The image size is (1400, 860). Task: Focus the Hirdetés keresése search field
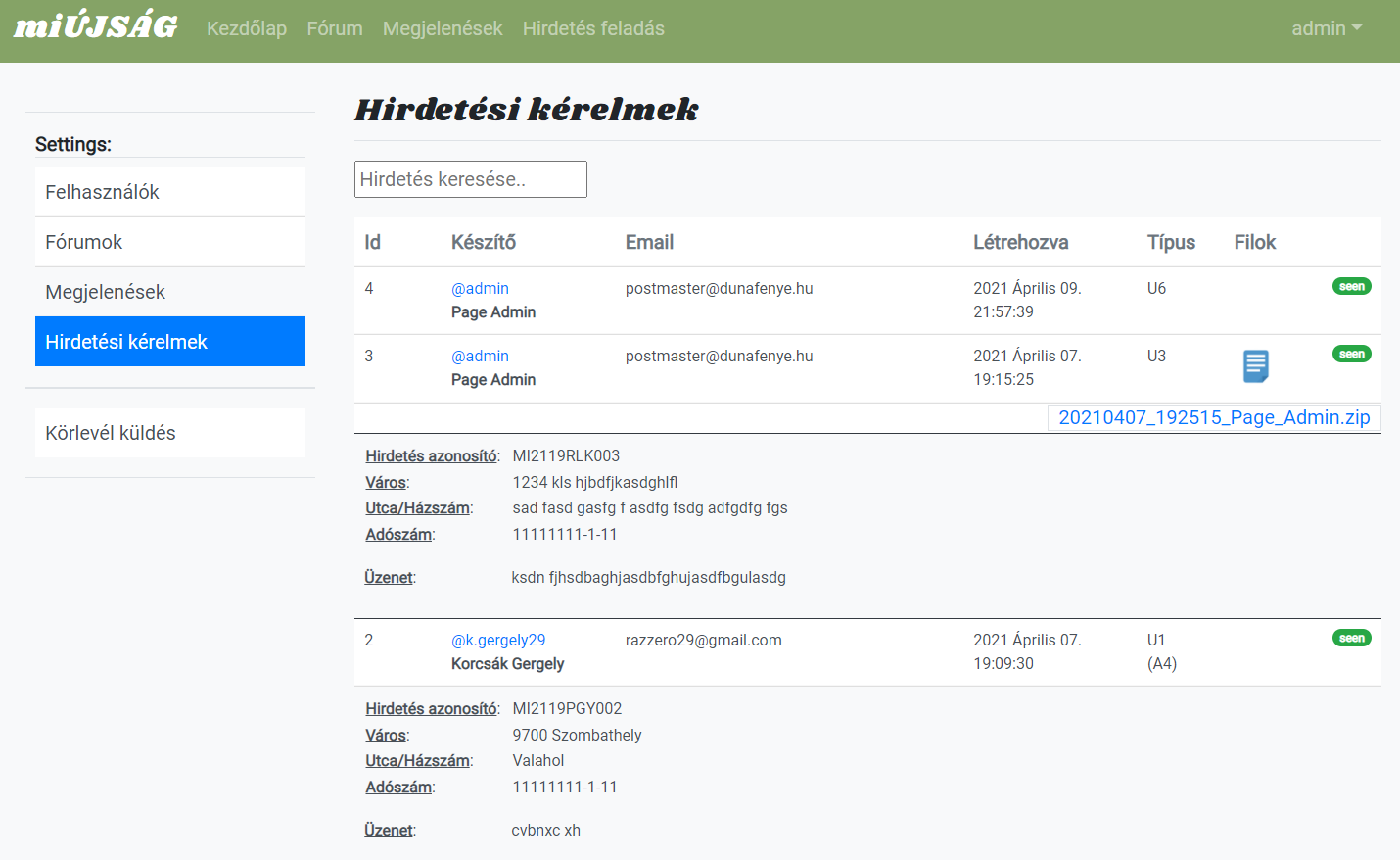471,179
